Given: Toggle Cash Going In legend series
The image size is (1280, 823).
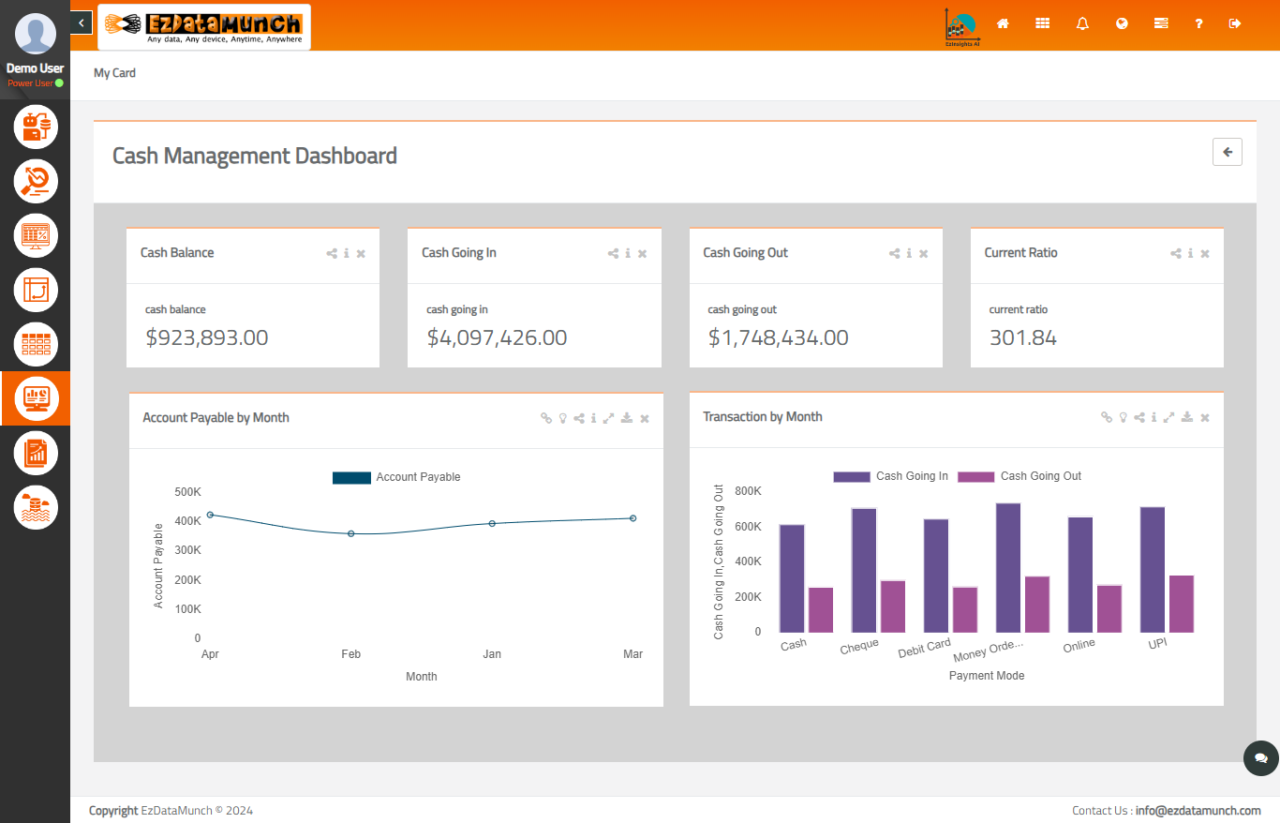Looking at the screenshot, I should point(891,477).
